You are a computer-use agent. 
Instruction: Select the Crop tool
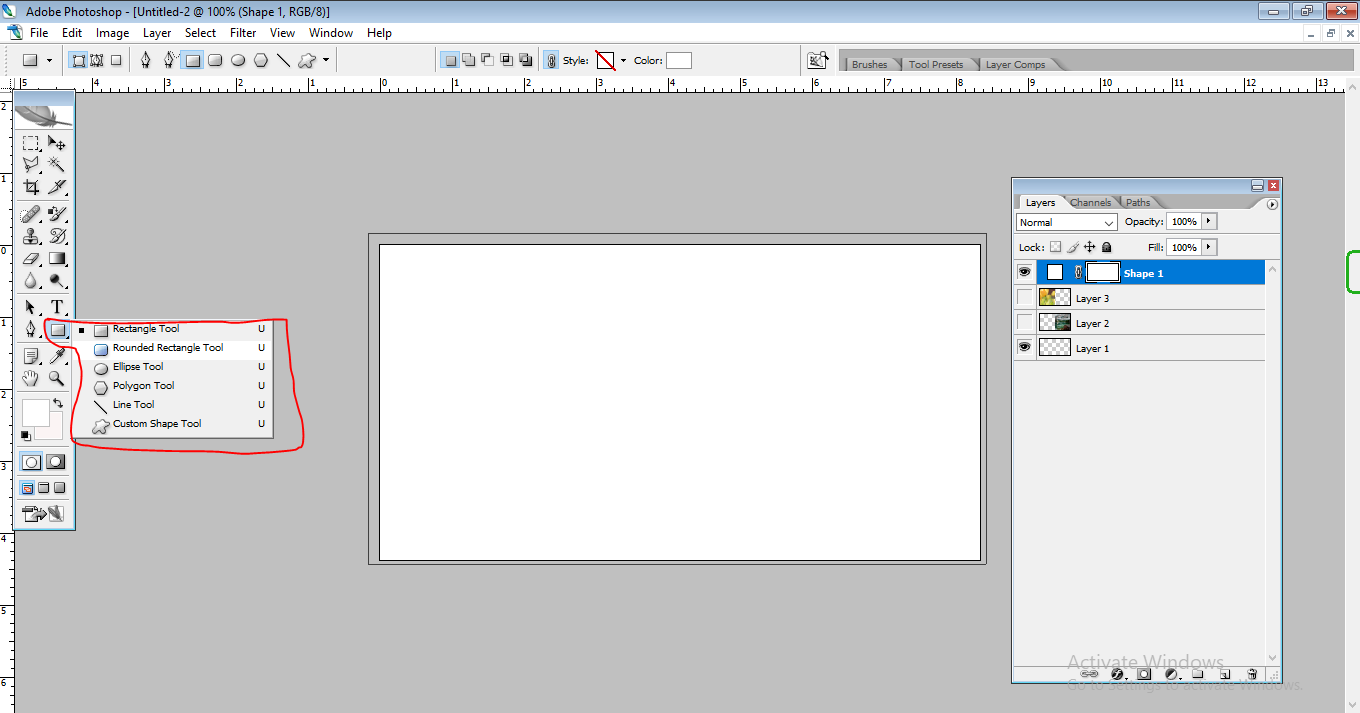(31, 186)
